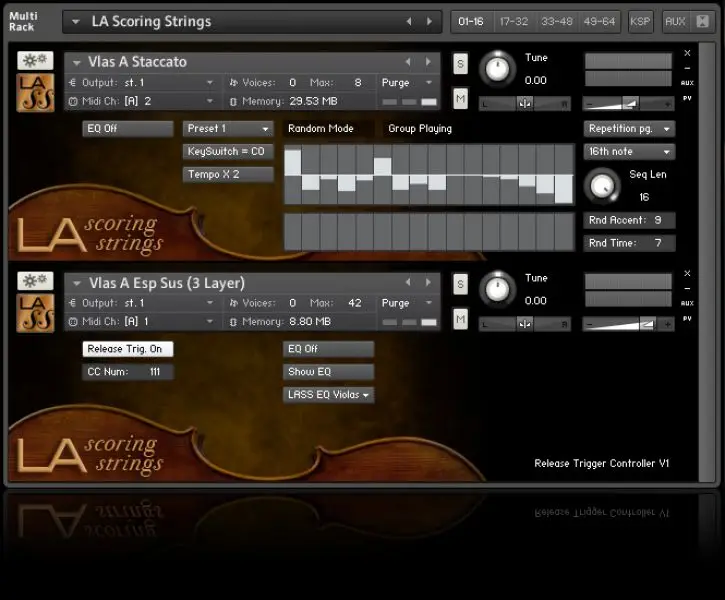Load previous instrument for Vlas A Staccato
Image resolution: width=725 pixels, height=600 pixels.
click(x=408, y=61)
